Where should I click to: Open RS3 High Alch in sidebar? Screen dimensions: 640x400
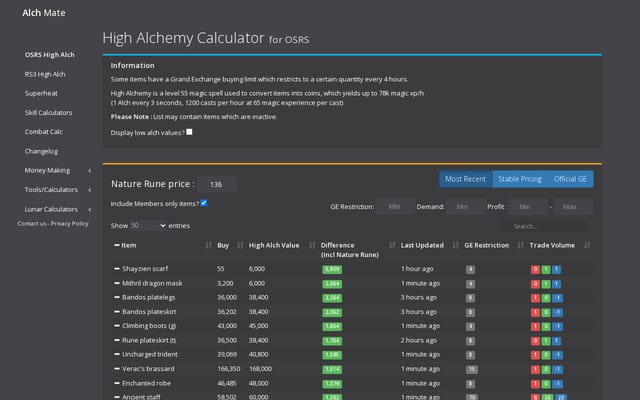(45, 74)
